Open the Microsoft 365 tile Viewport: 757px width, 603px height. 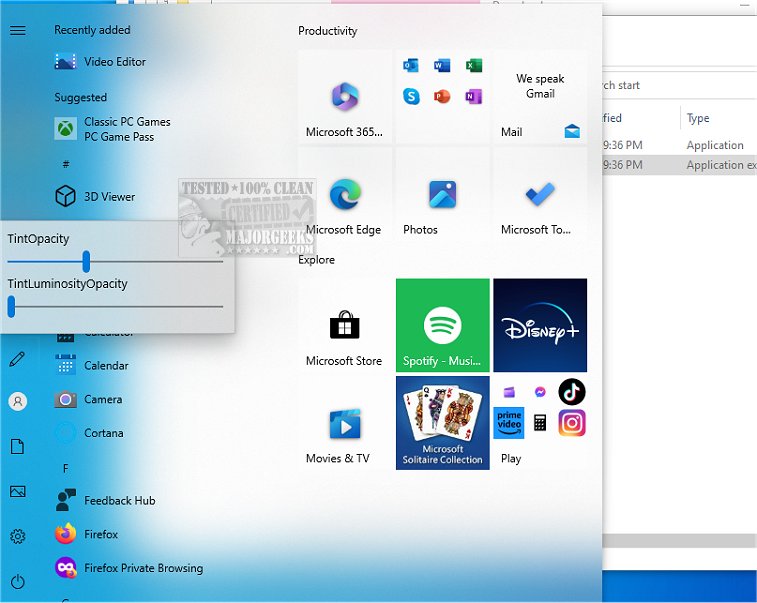tap(344, 97)
